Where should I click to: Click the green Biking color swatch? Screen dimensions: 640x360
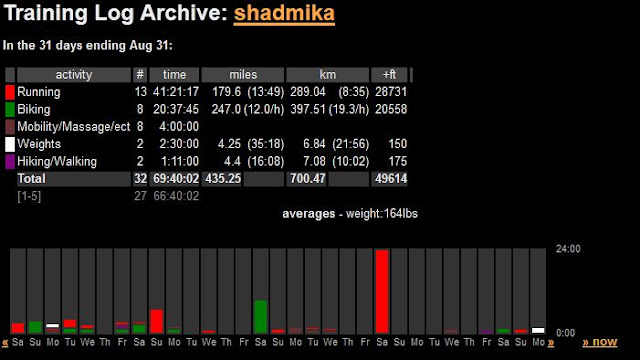coord(10,109)
